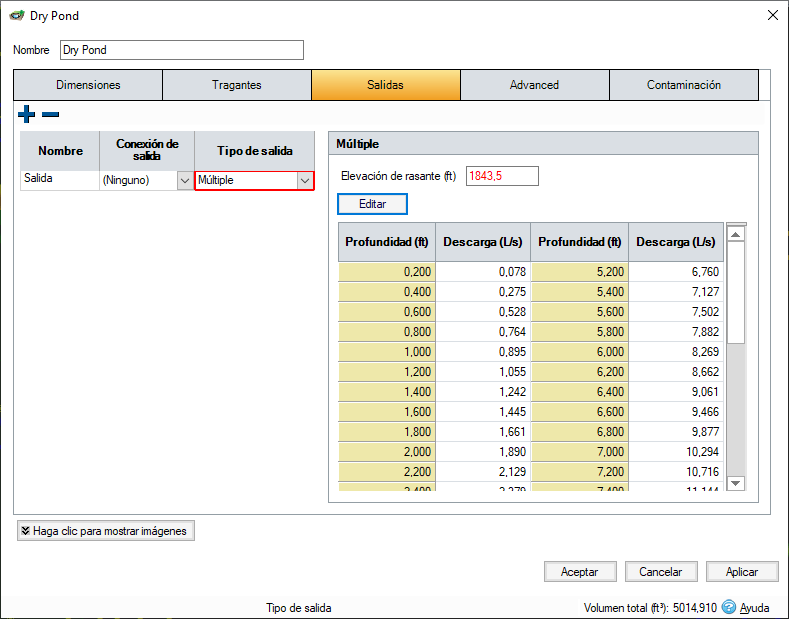Click the Dry Pond title bar icon
The width and height of the screenshot is (789, 619).
coord(17,16)
